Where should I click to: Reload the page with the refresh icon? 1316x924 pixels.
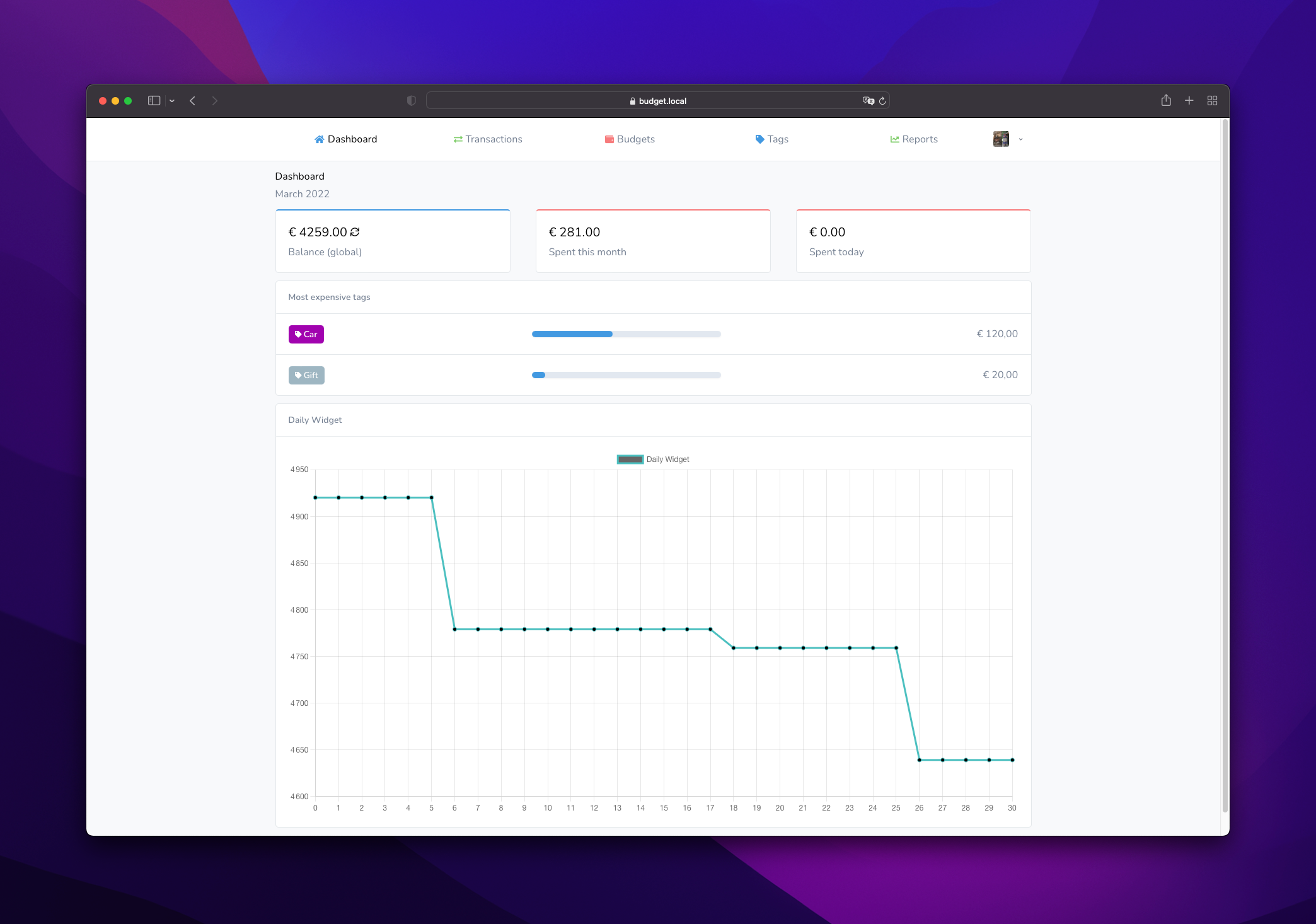882,101
